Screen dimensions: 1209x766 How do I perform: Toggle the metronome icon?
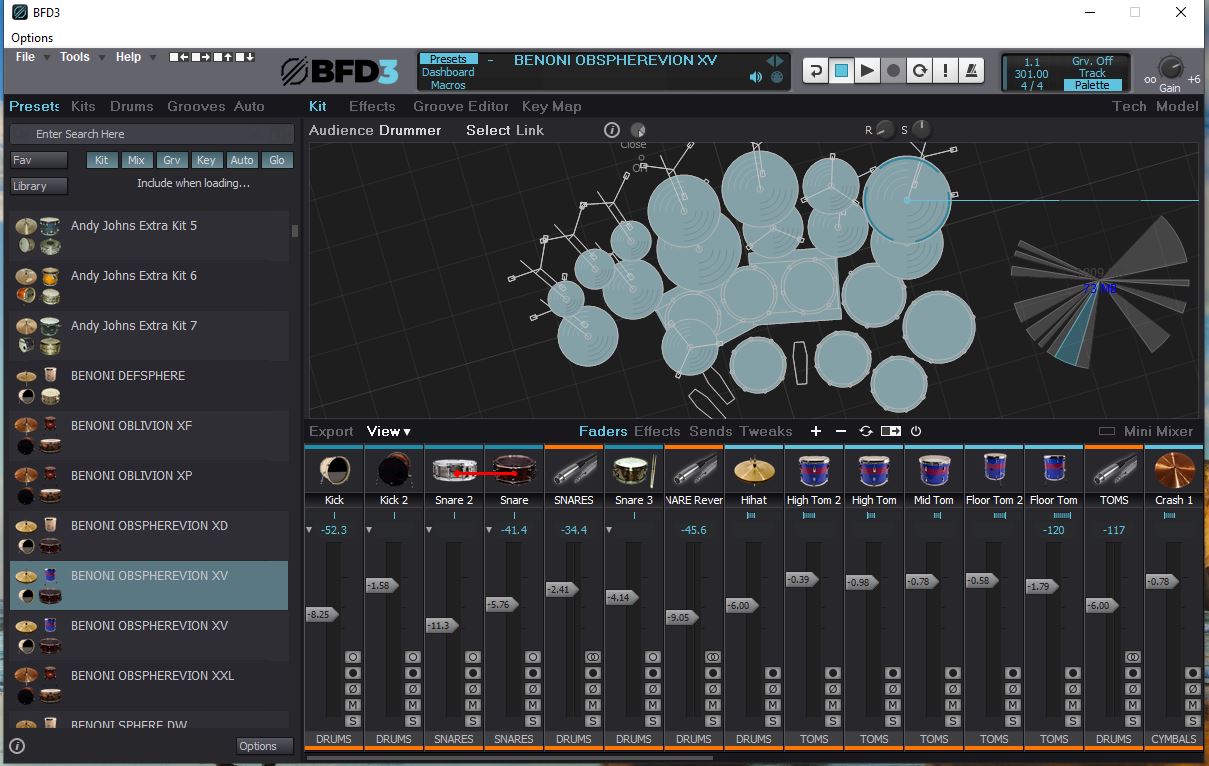tap(971, 71)
